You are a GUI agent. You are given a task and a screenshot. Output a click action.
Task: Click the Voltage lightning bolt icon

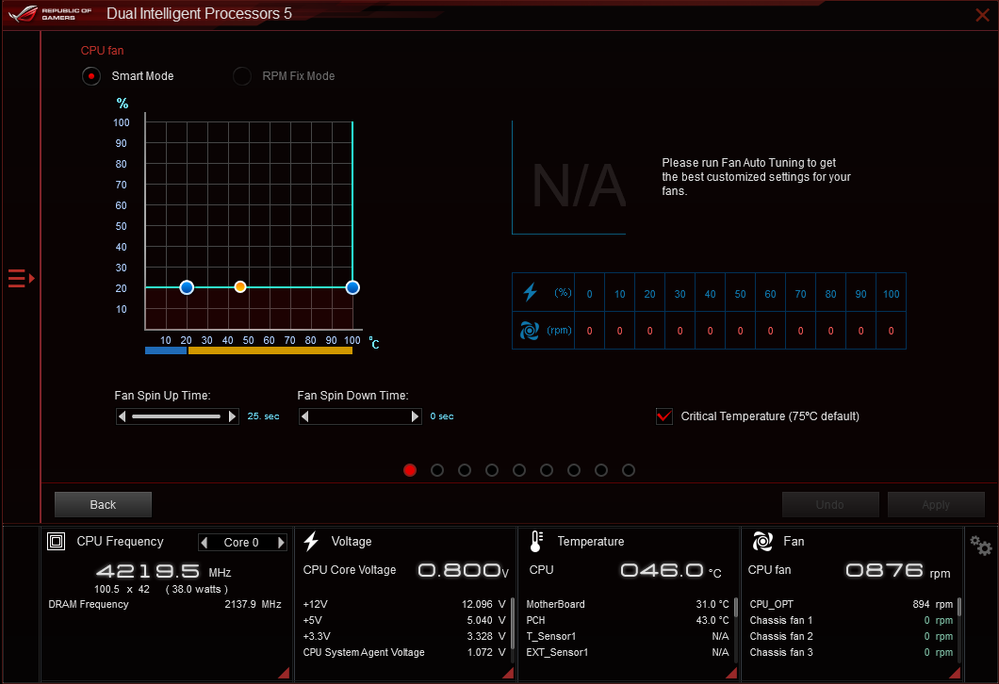[311, 541]
